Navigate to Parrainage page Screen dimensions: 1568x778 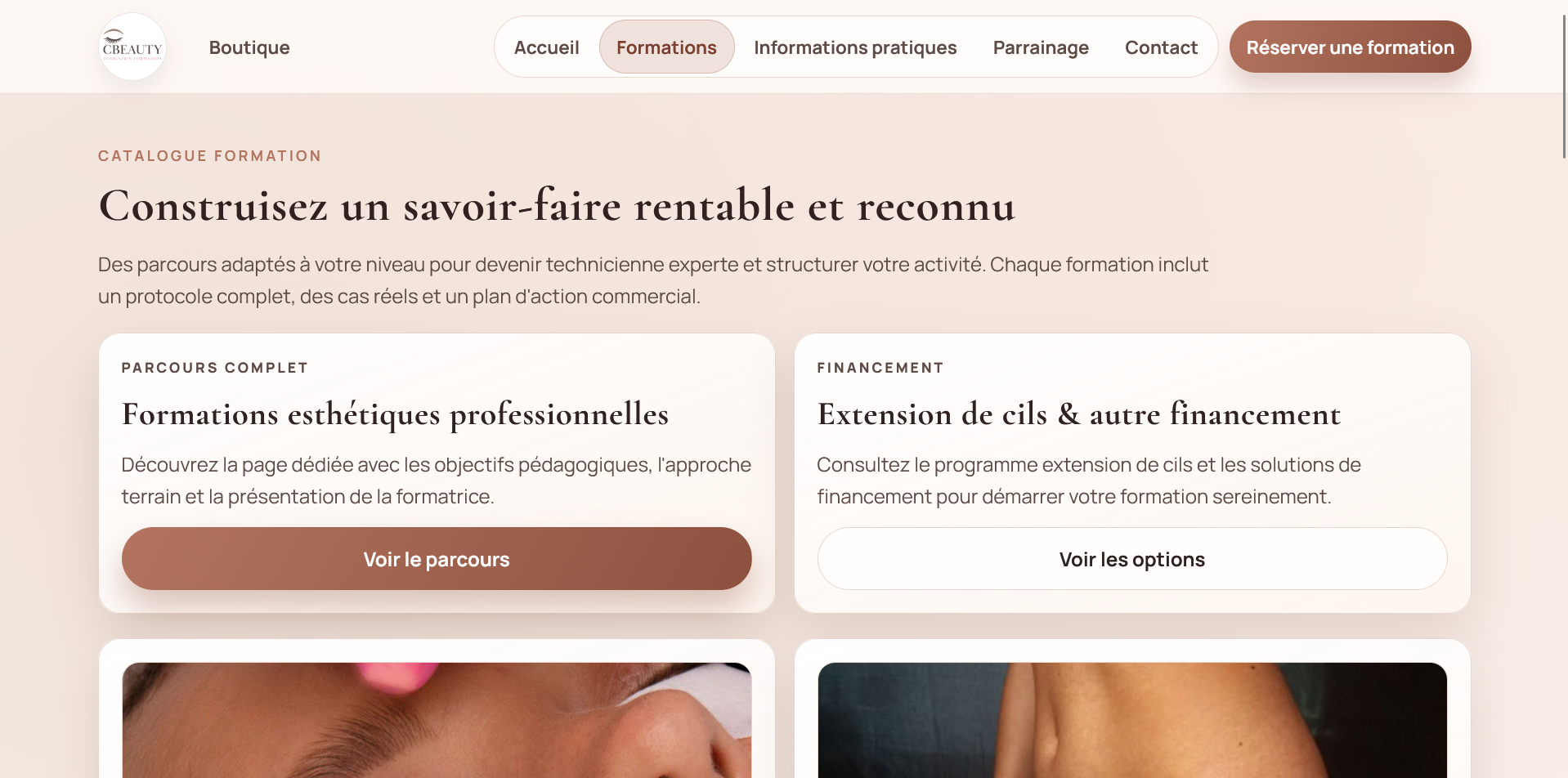pyautogui.click(x=1041, y=47)
